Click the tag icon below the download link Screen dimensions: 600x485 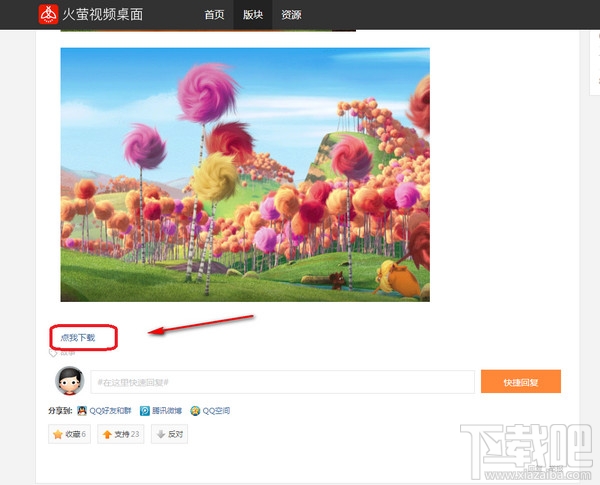click(x=53, y=353)
